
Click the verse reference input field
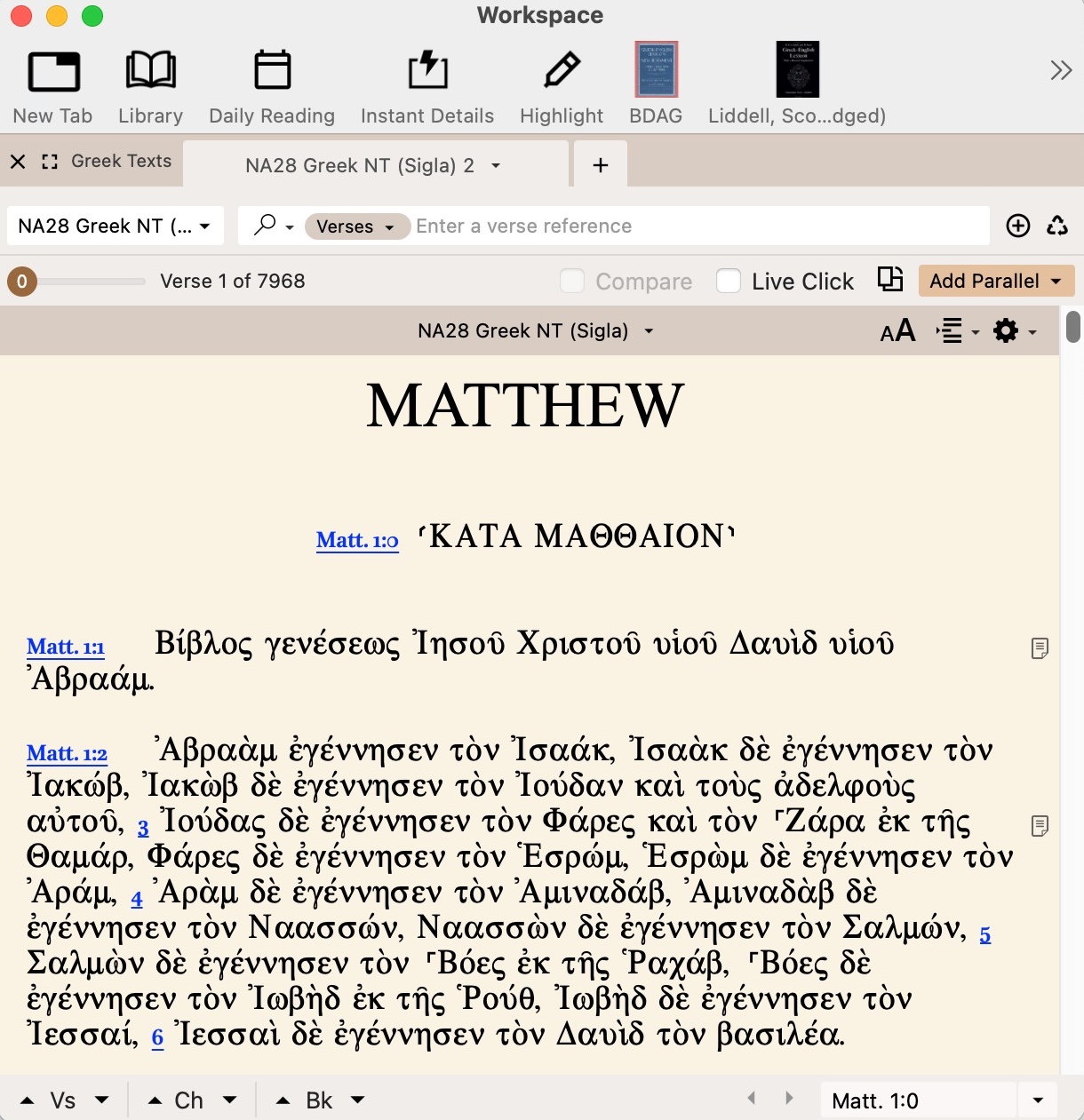point(700,226)
